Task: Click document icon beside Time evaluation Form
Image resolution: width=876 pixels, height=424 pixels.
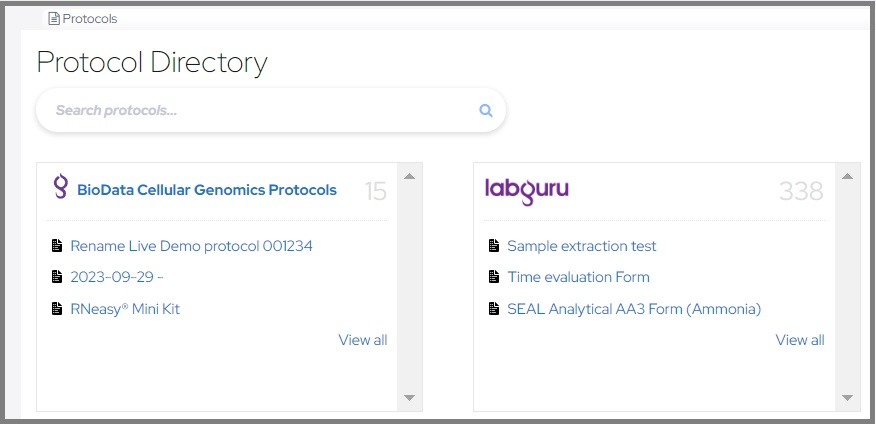Action: click(493, 277)
